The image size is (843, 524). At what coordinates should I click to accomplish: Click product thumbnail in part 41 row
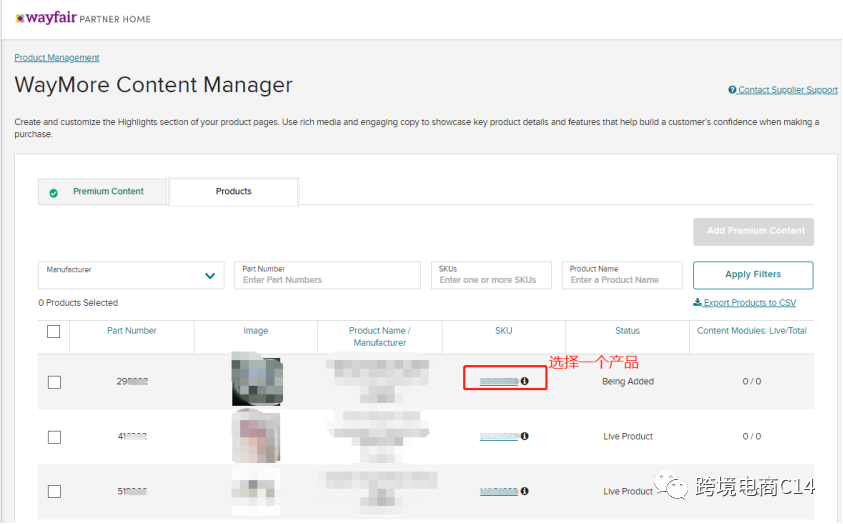tap(256, 436)
